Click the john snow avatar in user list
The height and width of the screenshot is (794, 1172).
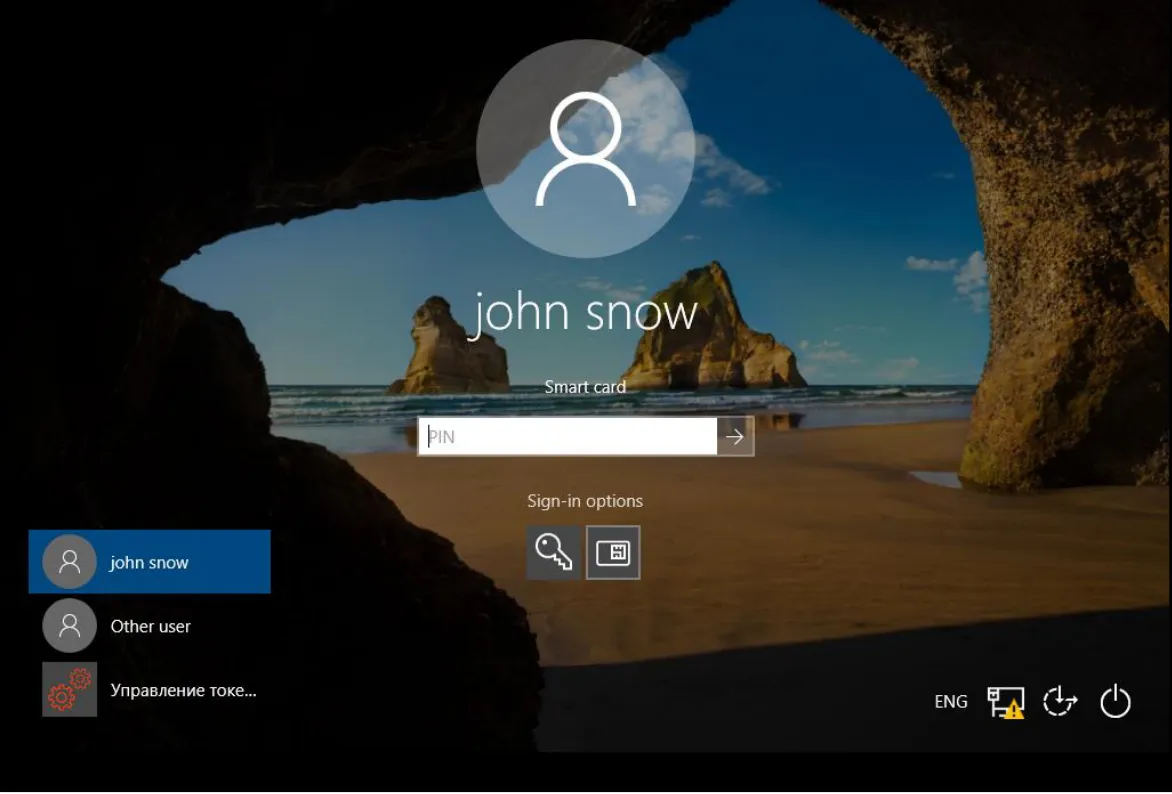tap(70, 561)
